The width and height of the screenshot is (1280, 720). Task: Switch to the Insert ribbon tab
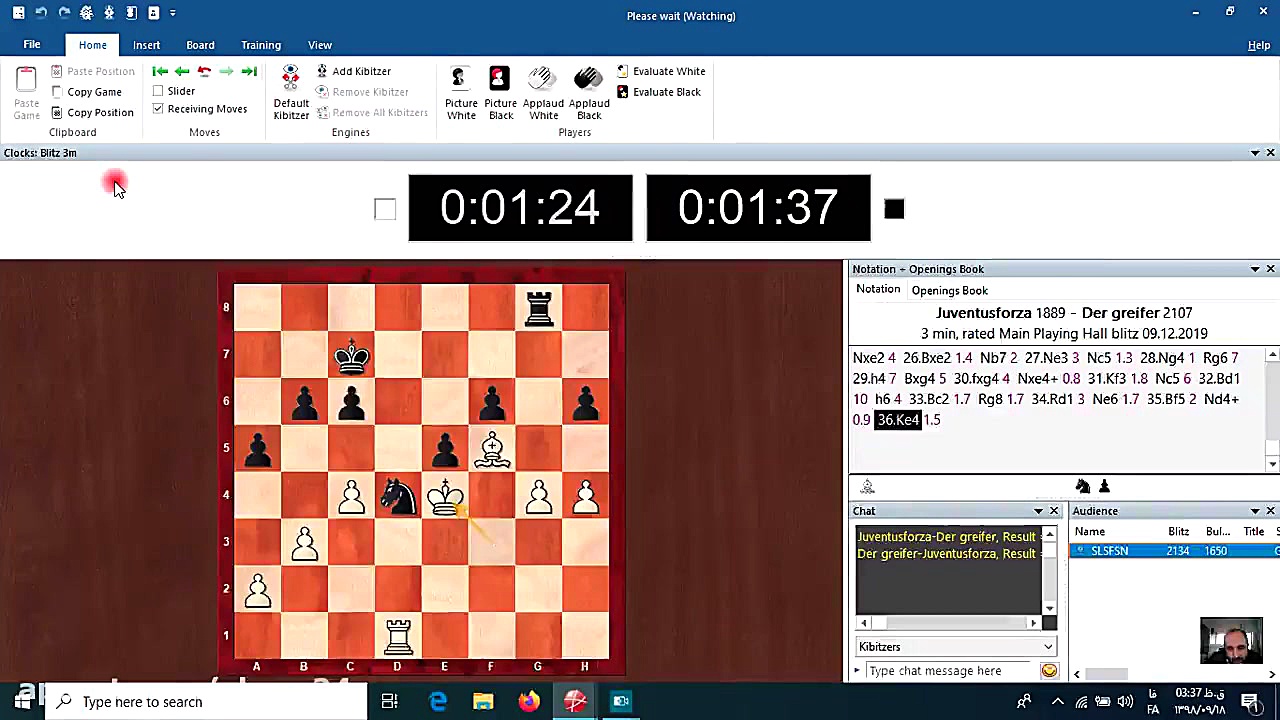[x=146, y=45]
